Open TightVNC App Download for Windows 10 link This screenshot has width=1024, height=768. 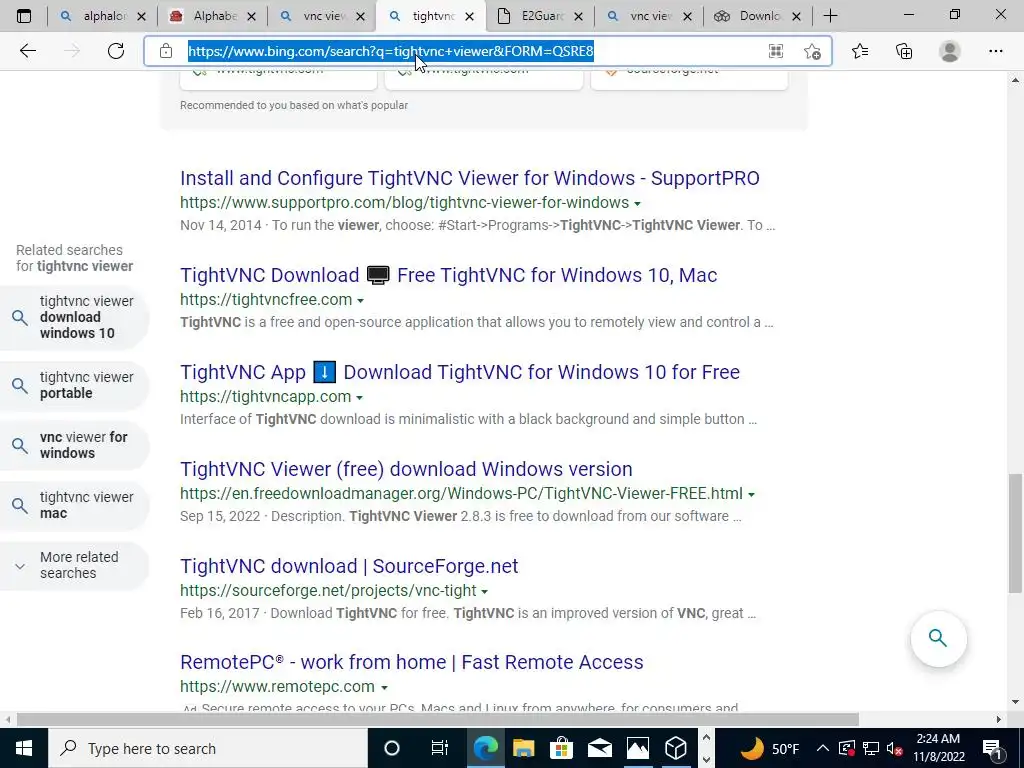pyautogui.click(x=460, y=372)
